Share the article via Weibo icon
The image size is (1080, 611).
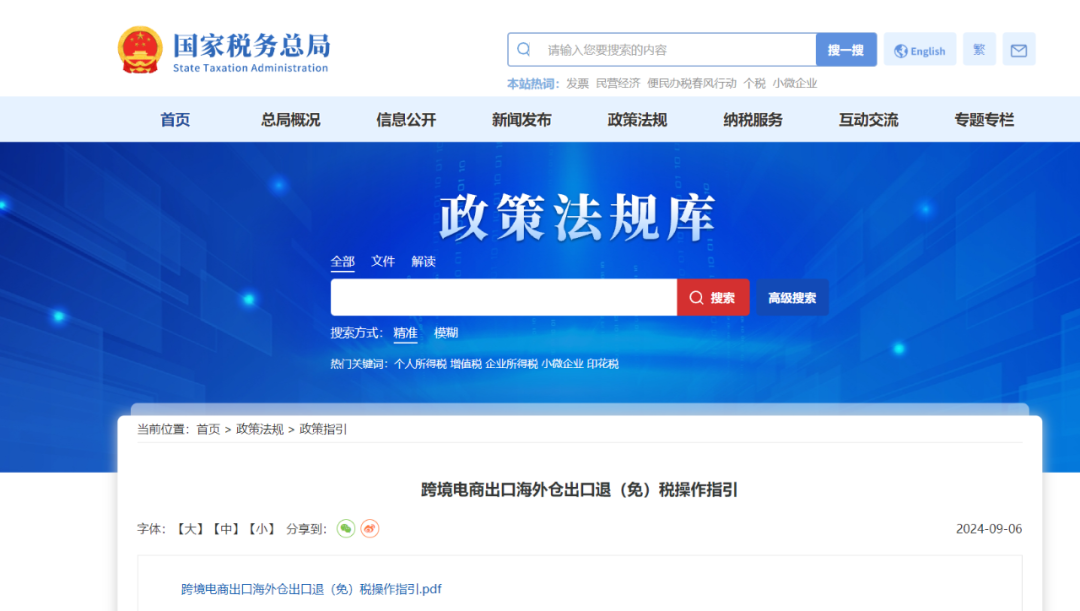[x=370, y=528]
